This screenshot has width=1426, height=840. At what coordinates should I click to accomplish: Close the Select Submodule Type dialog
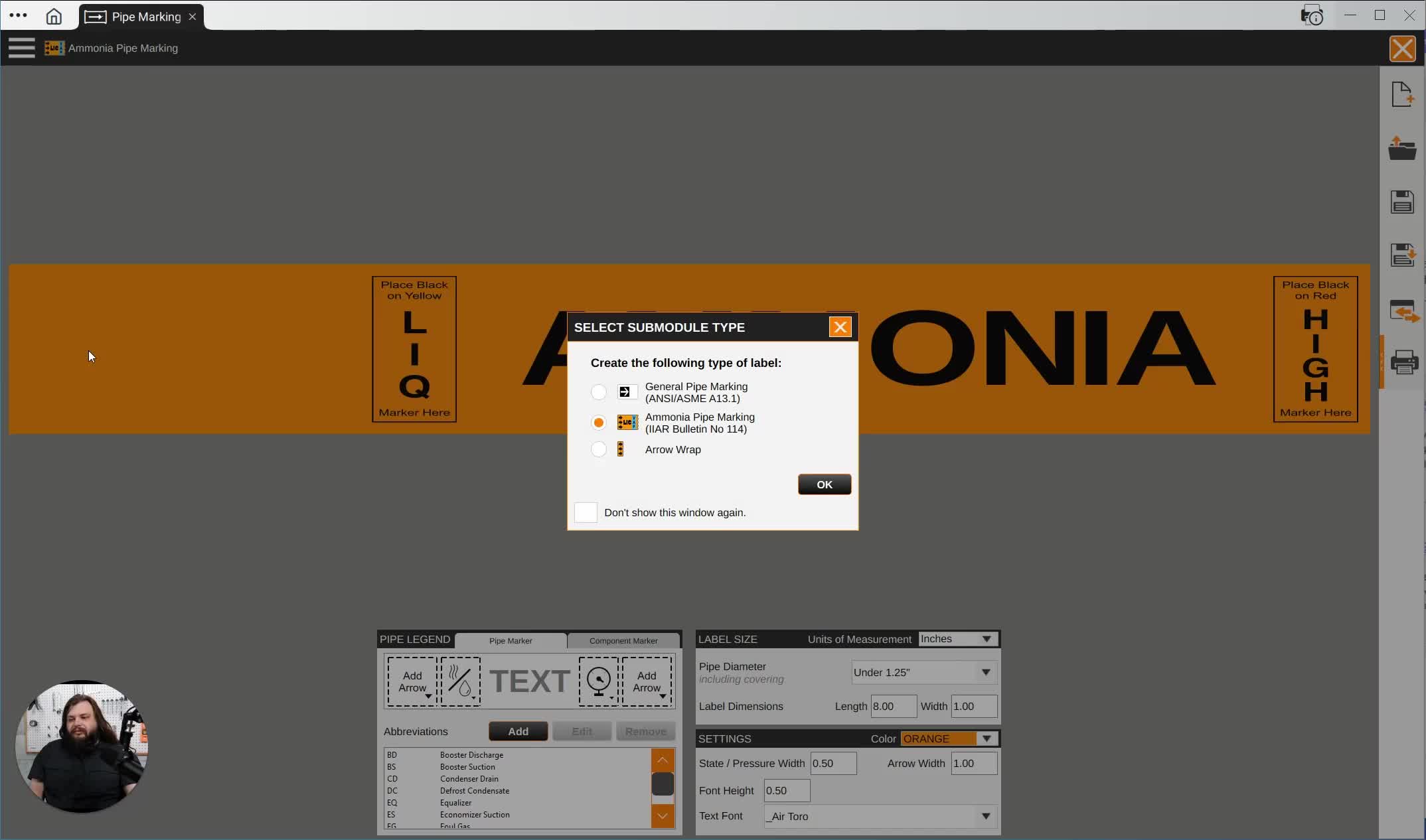pos(840,327)
